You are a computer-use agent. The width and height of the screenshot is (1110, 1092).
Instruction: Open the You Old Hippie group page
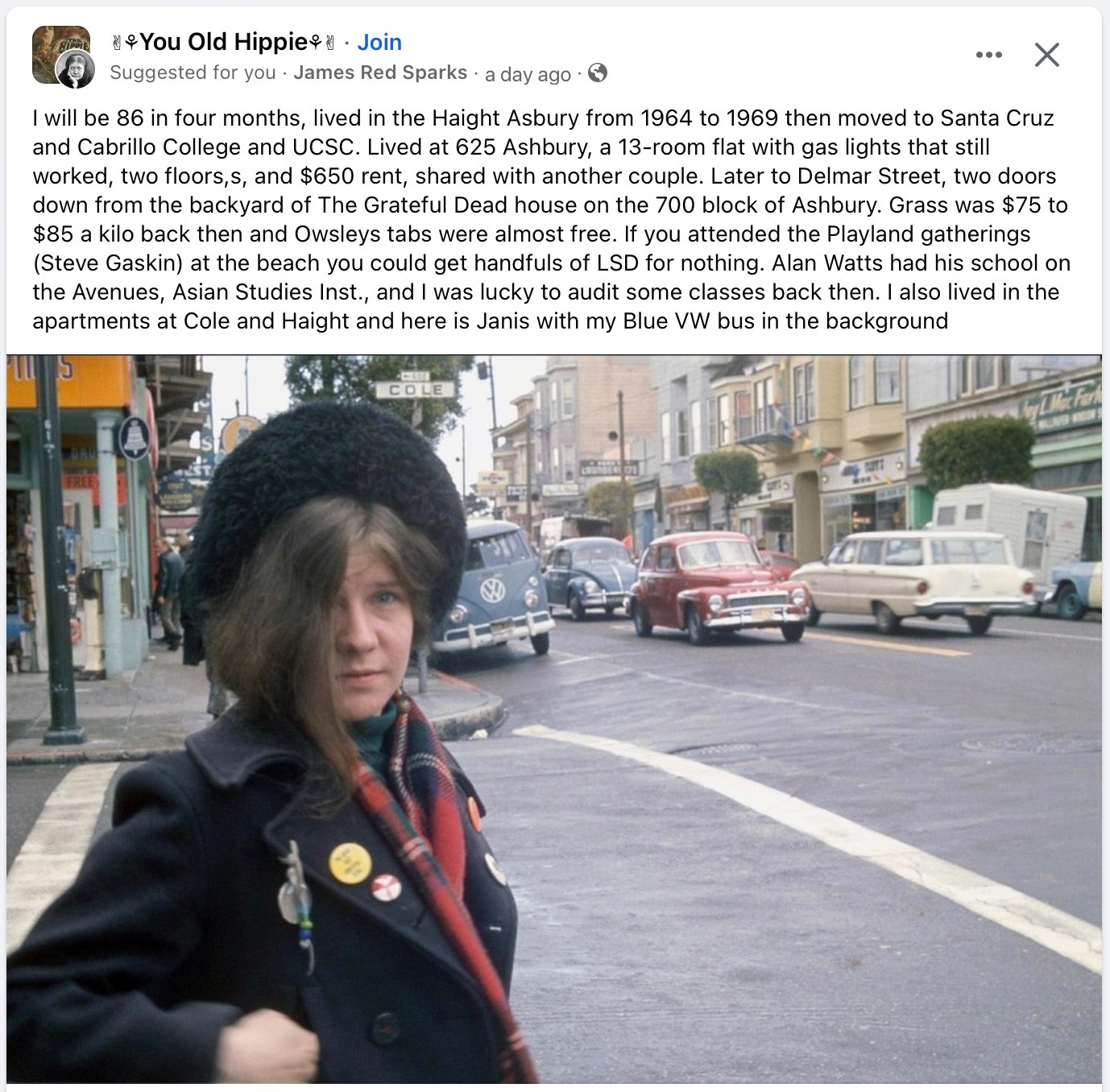tap(224, 42)
